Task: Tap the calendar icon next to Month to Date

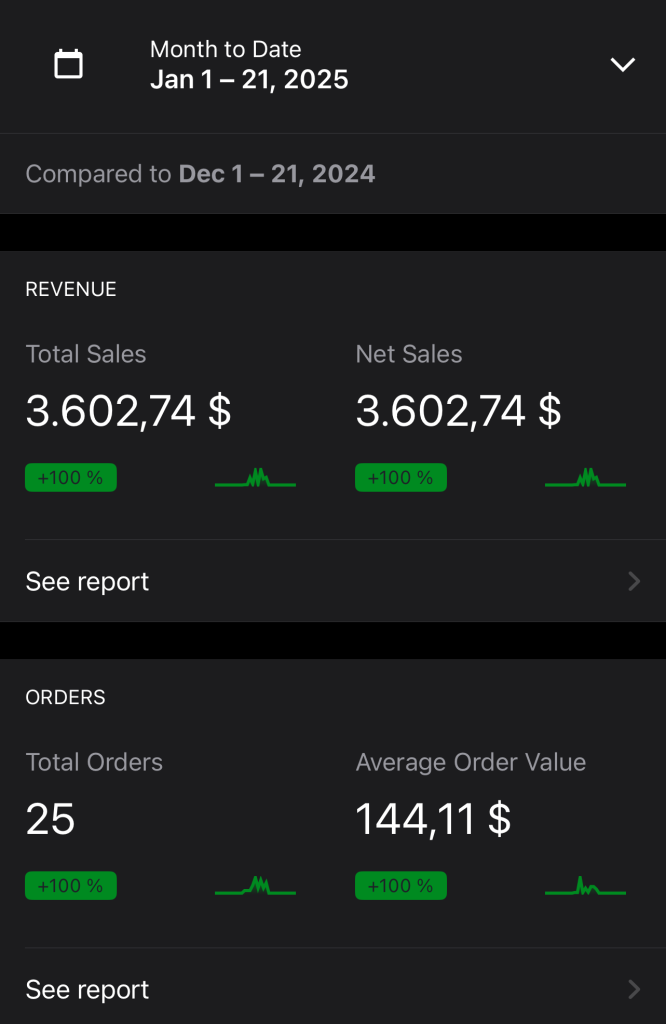Action: point(68,64)
